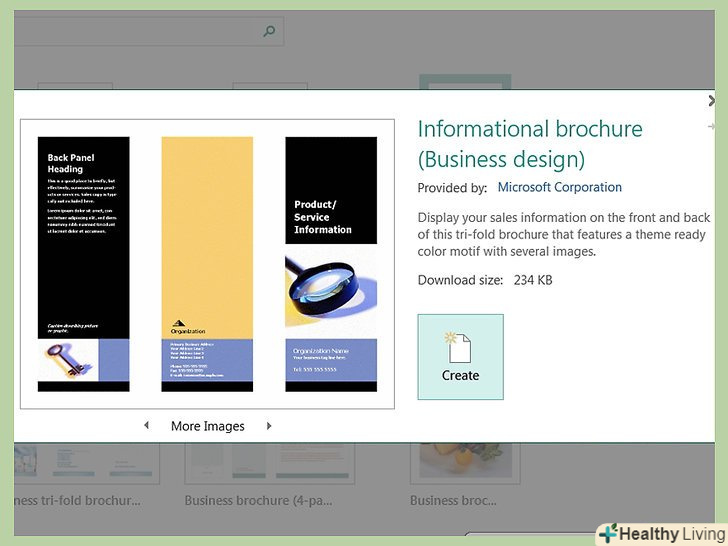The height and width of the screenshot is (546, 728).
Task: Open the Microsoft Corporation provider link
Action: click(x=559, y=187)
